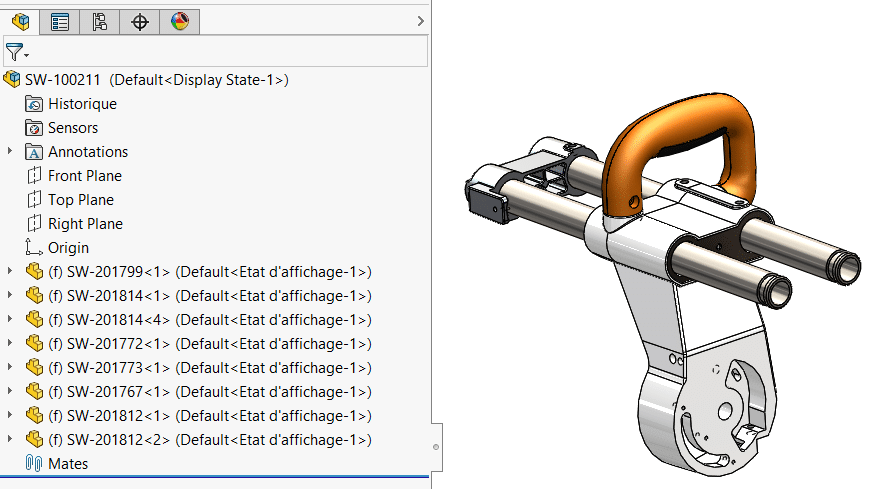Select the (f) SW-201814<4> component row
Image resolution: width=873 pixels, height=489 pixels.
pos(210,319)
